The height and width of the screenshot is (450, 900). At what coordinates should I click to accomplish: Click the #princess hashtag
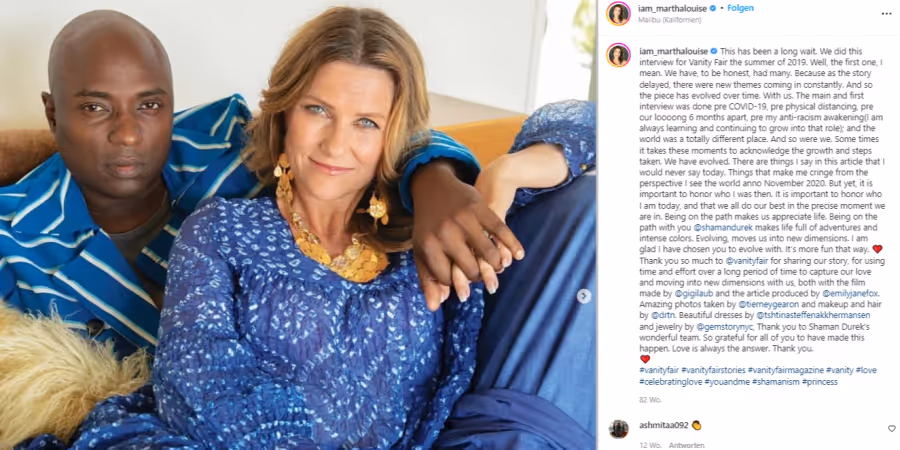tap(820, 382)
